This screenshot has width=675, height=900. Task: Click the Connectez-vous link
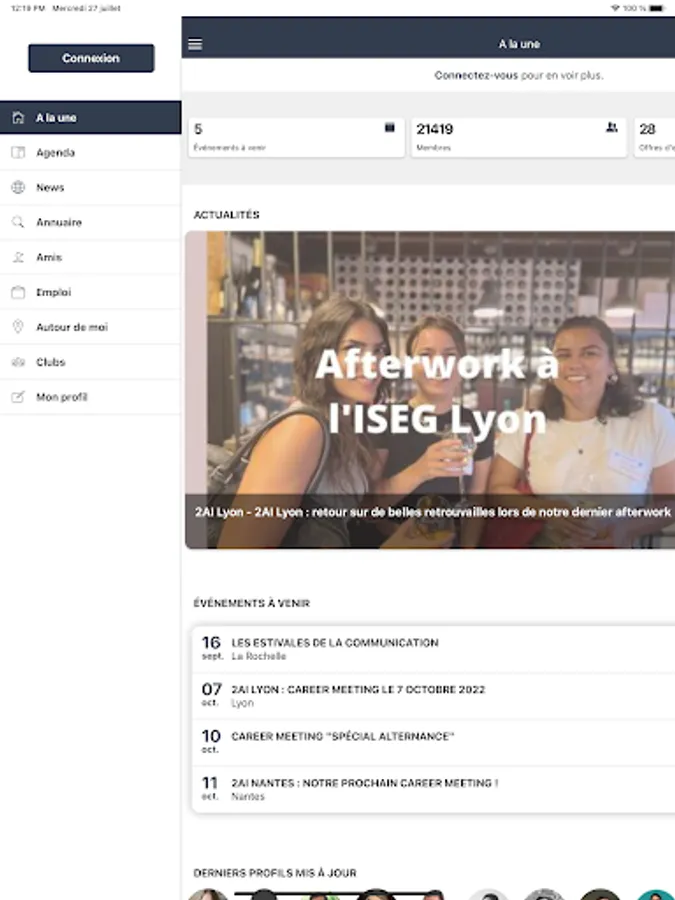[476, 75]
